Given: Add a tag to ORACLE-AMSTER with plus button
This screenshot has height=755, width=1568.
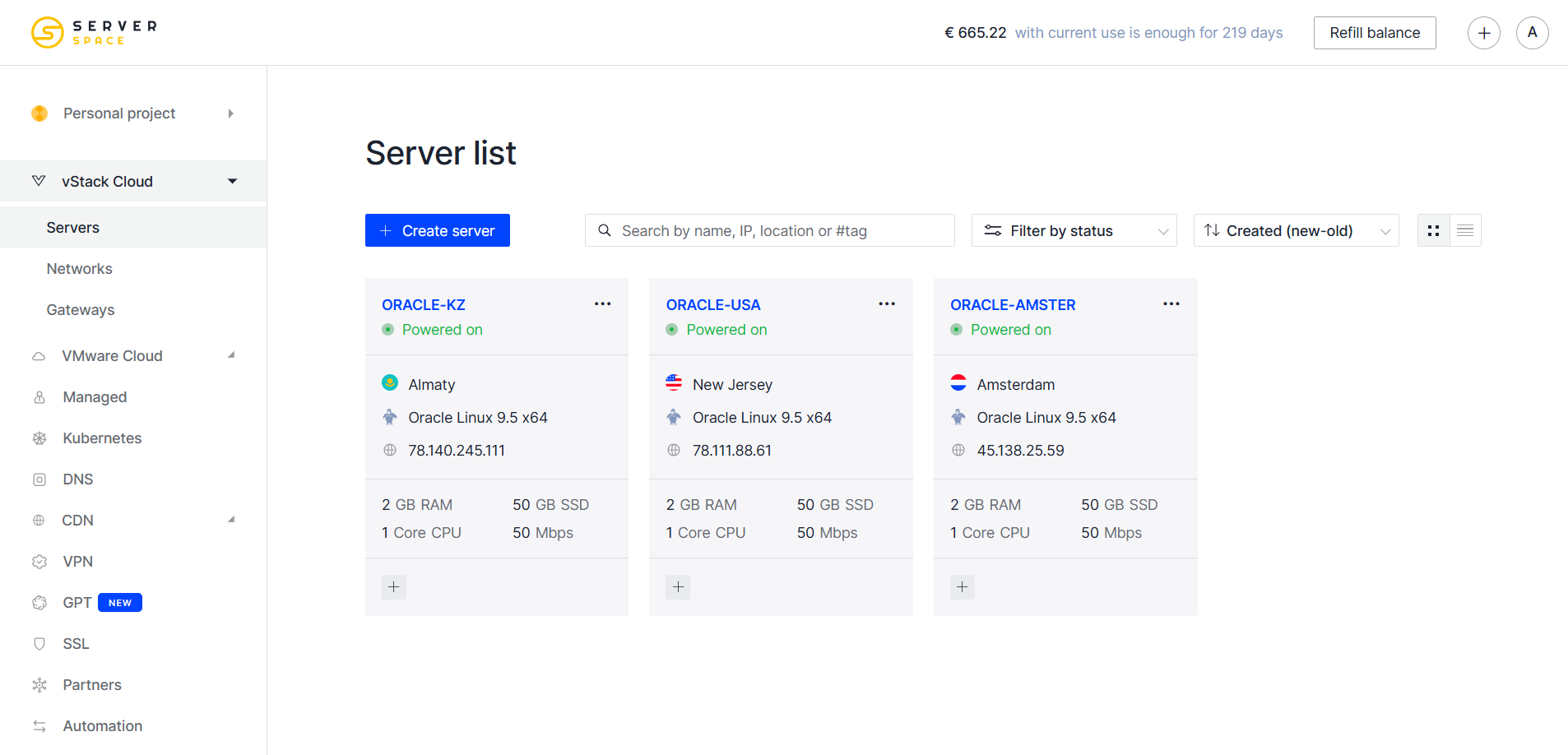Looking at the screenshot, I should (x=963, y=587).
